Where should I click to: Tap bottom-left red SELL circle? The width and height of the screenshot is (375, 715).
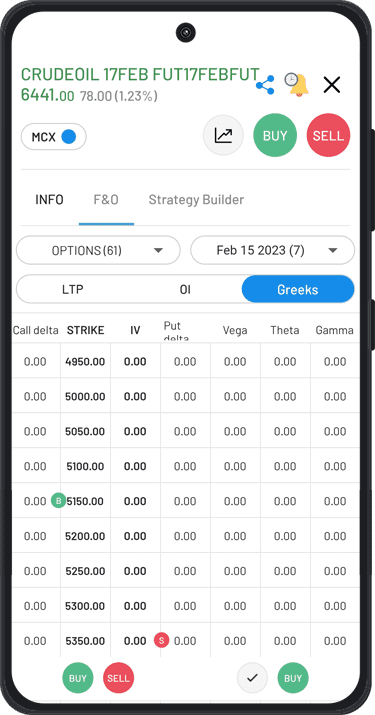click(x=119, y=678)
